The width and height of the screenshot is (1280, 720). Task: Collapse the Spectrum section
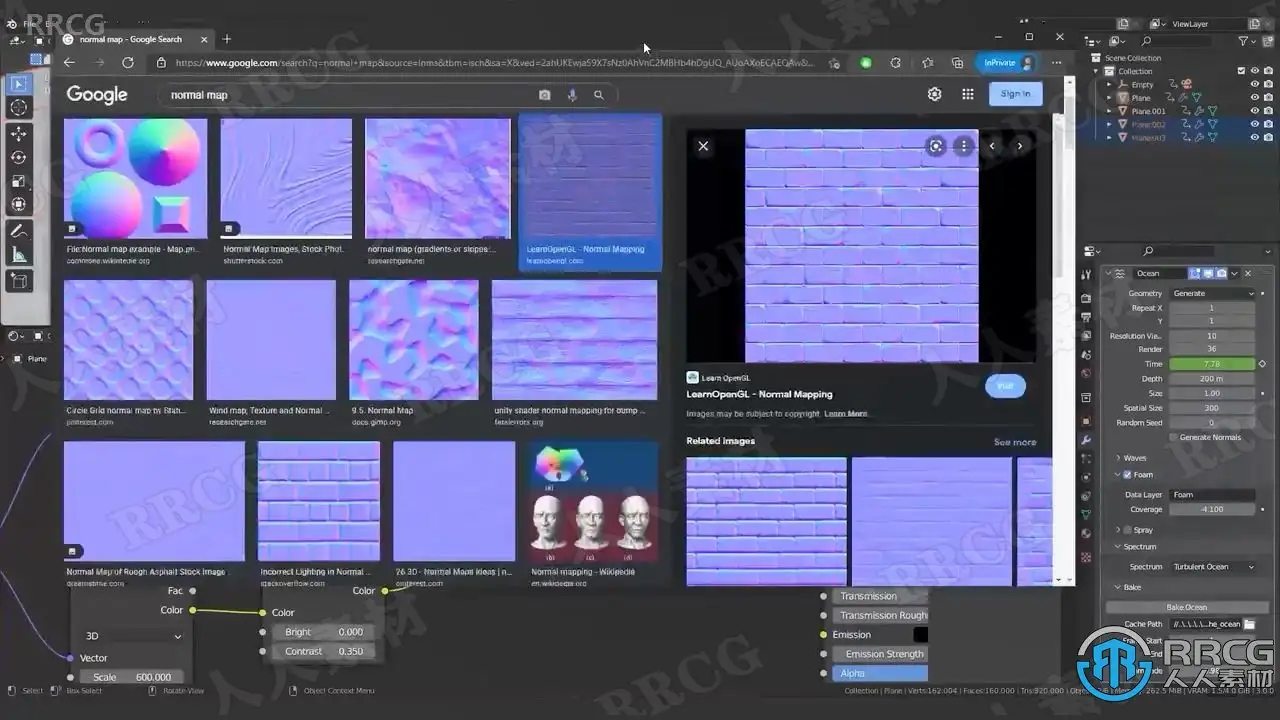click(1118, 547)
